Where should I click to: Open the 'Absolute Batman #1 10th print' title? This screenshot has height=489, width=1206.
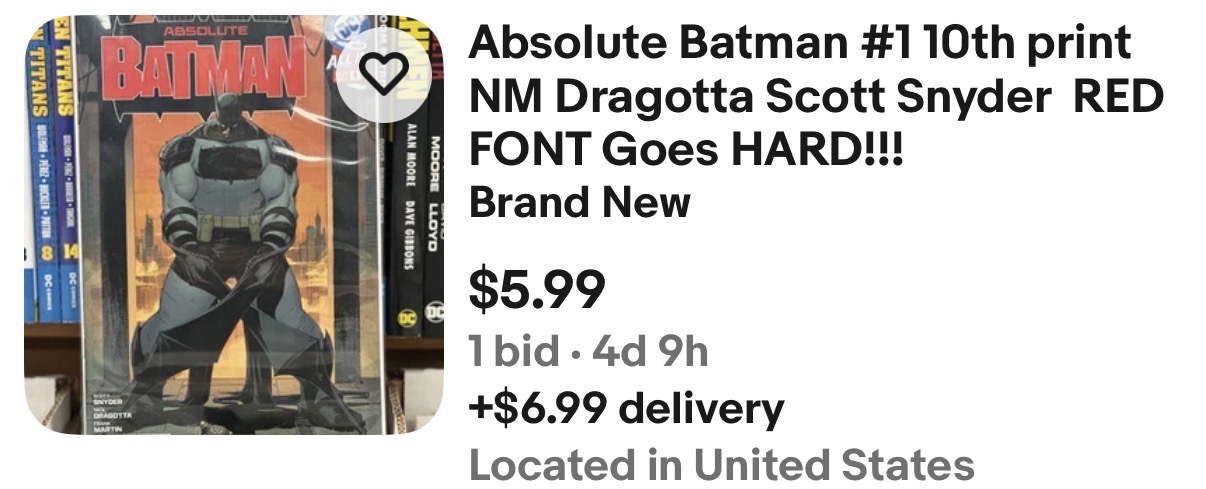coord(800,43)
